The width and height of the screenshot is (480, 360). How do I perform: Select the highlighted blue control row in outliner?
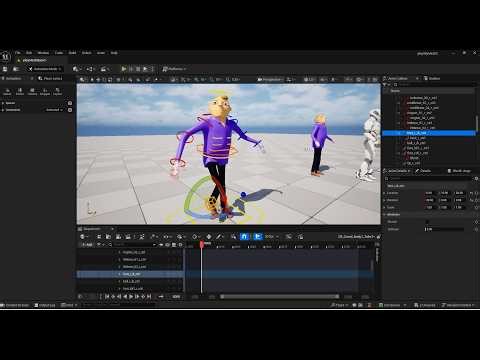coord(429,133)
